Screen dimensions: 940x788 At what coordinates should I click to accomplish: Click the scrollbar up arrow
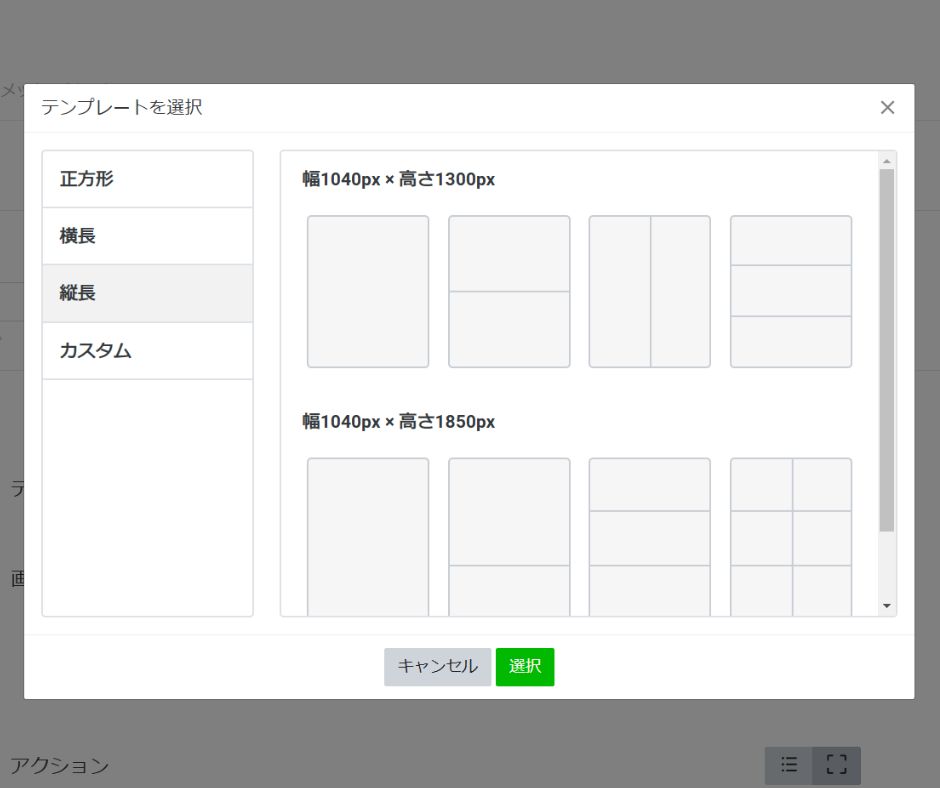coord(886,160)
